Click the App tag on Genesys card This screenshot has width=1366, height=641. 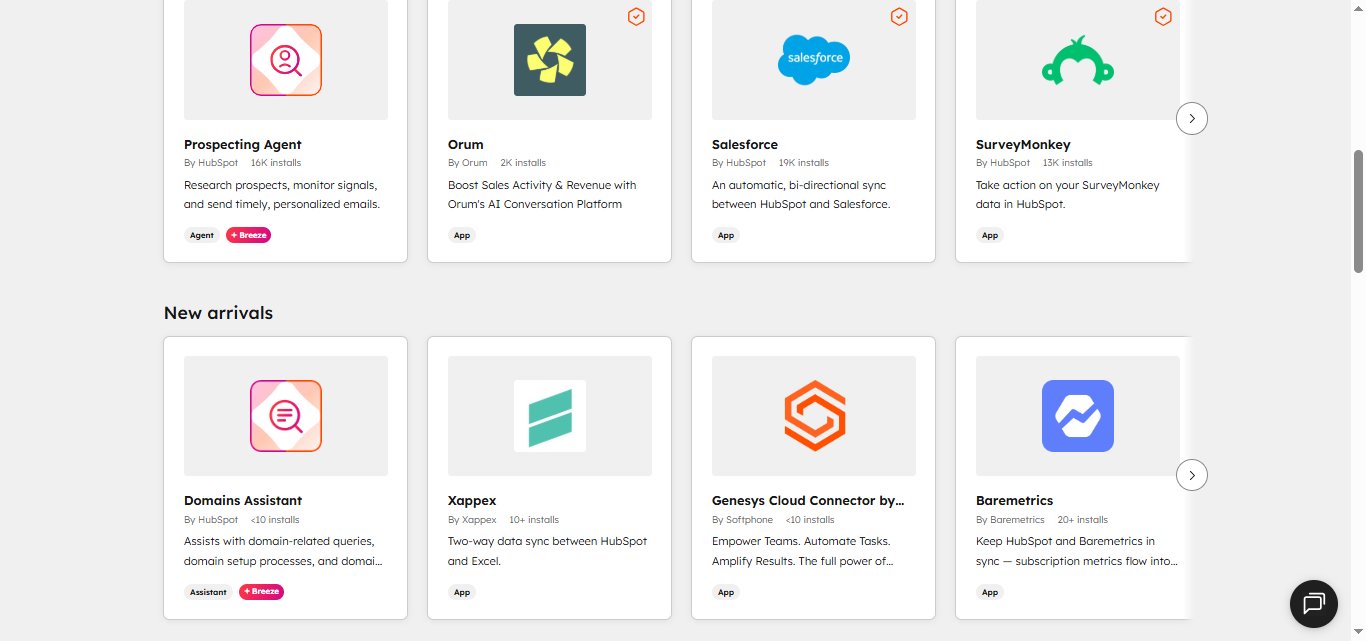coord(726,592)
